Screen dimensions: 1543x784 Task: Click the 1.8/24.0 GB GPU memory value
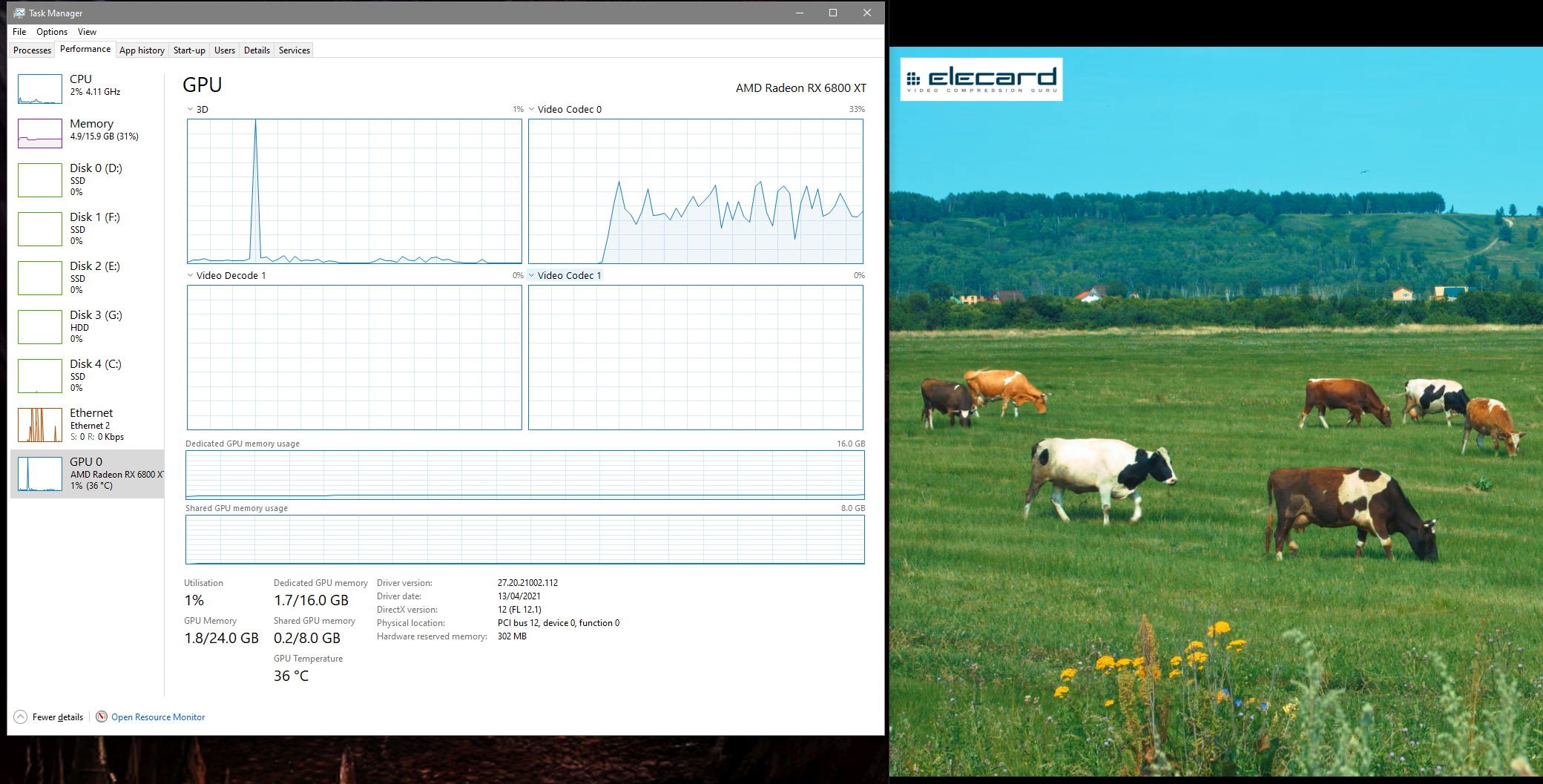pos(221,638)
